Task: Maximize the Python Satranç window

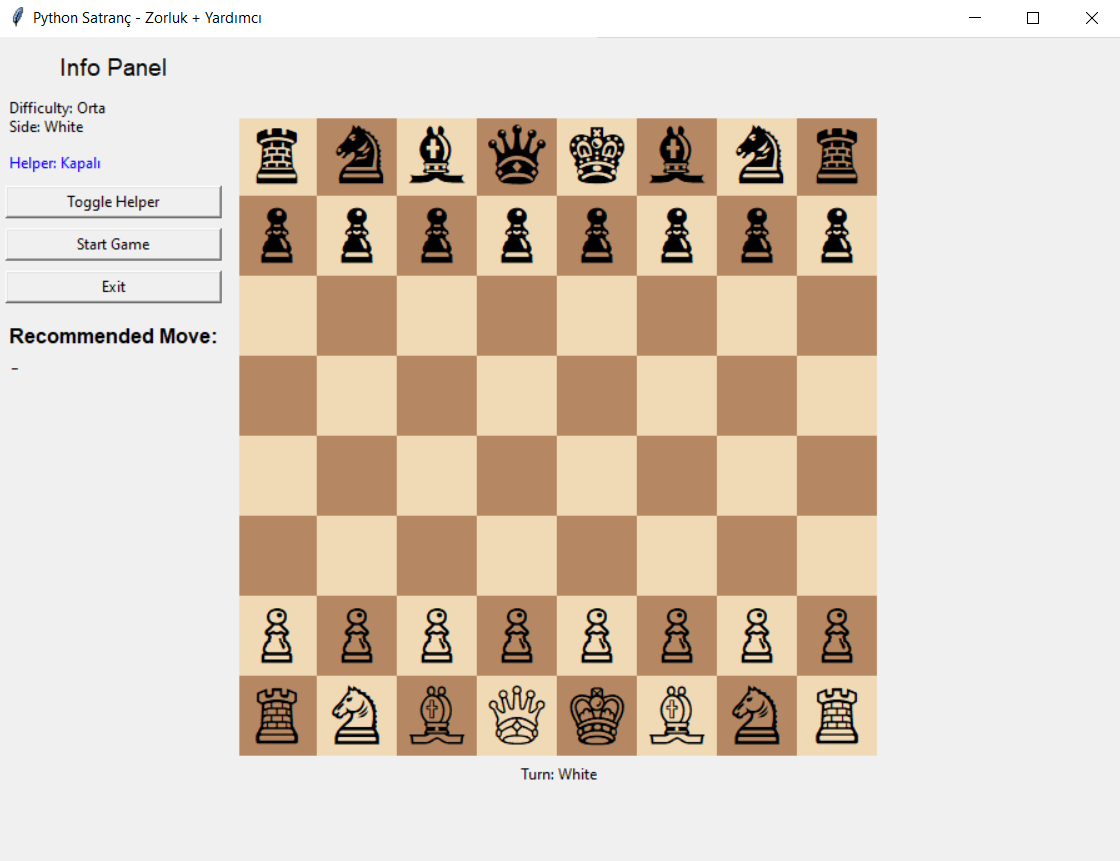Action: (1033, 18)
